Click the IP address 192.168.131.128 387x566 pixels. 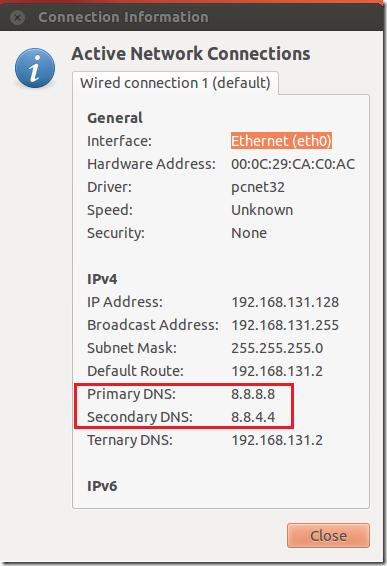[x=285, y=302]
